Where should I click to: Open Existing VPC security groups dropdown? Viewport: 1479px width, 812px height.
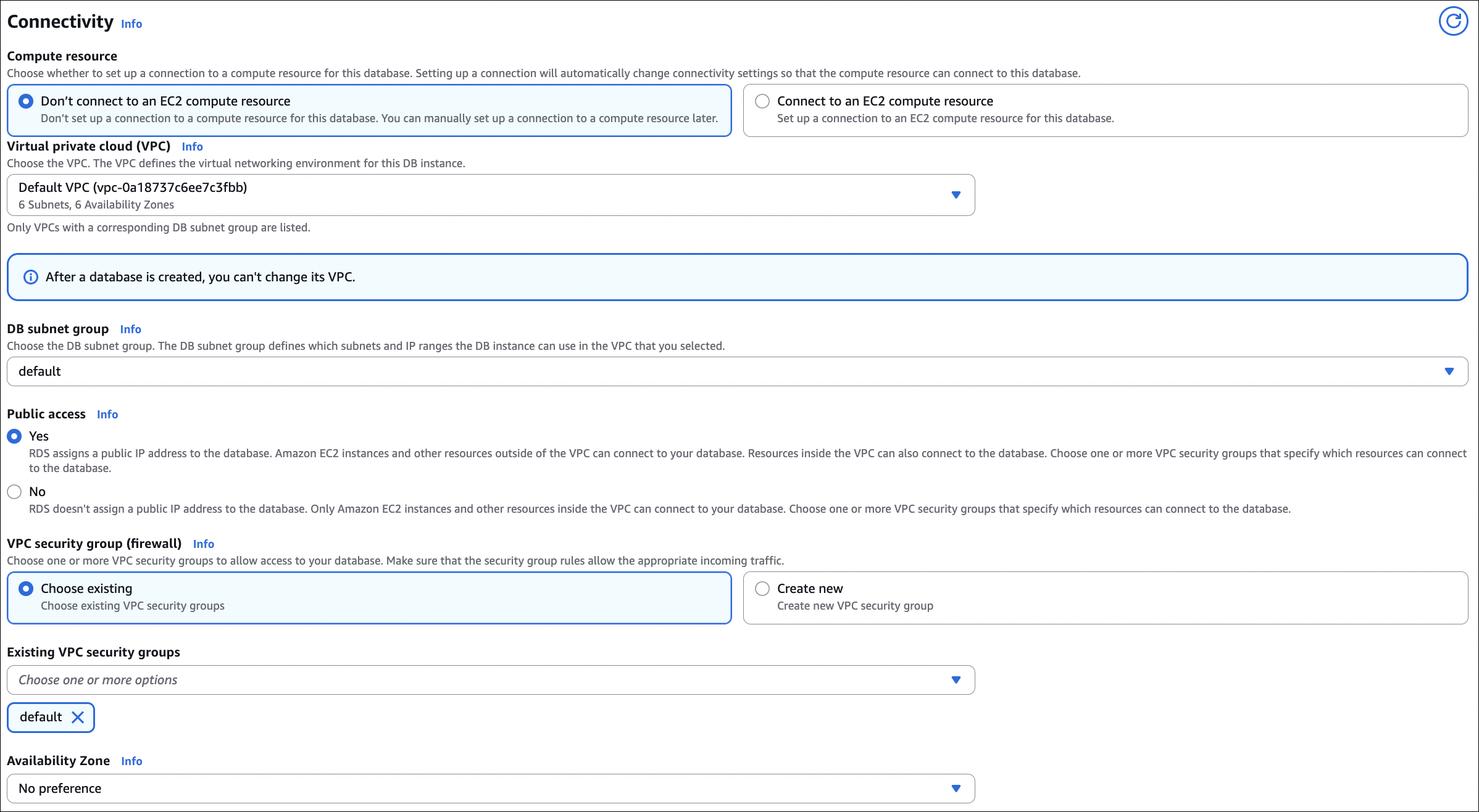pyautogui.click(x=491, y=680)
